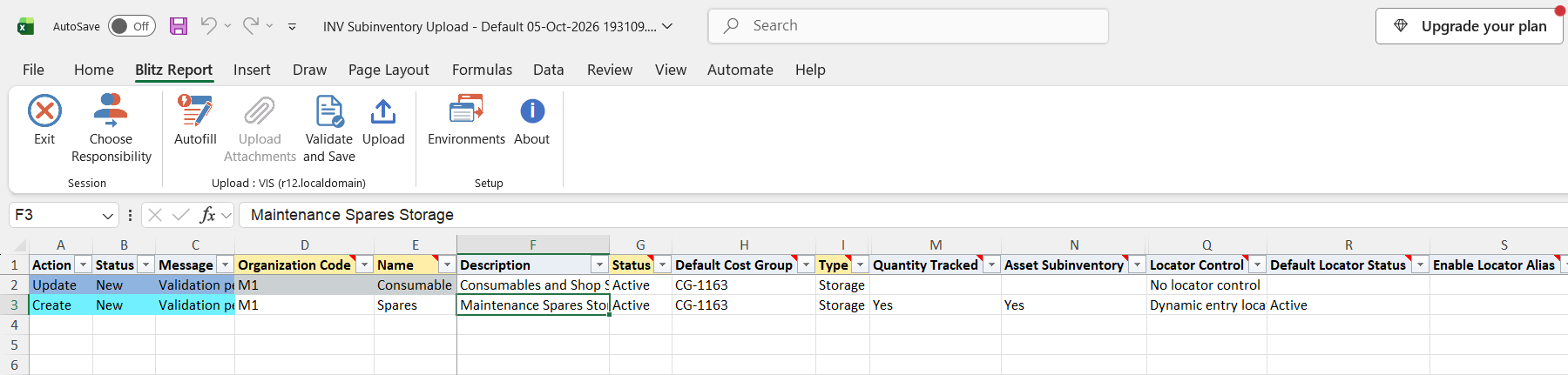Switch to the Blitz Report tab
This screenshot has height=375, width=1568.
point(173,70)
